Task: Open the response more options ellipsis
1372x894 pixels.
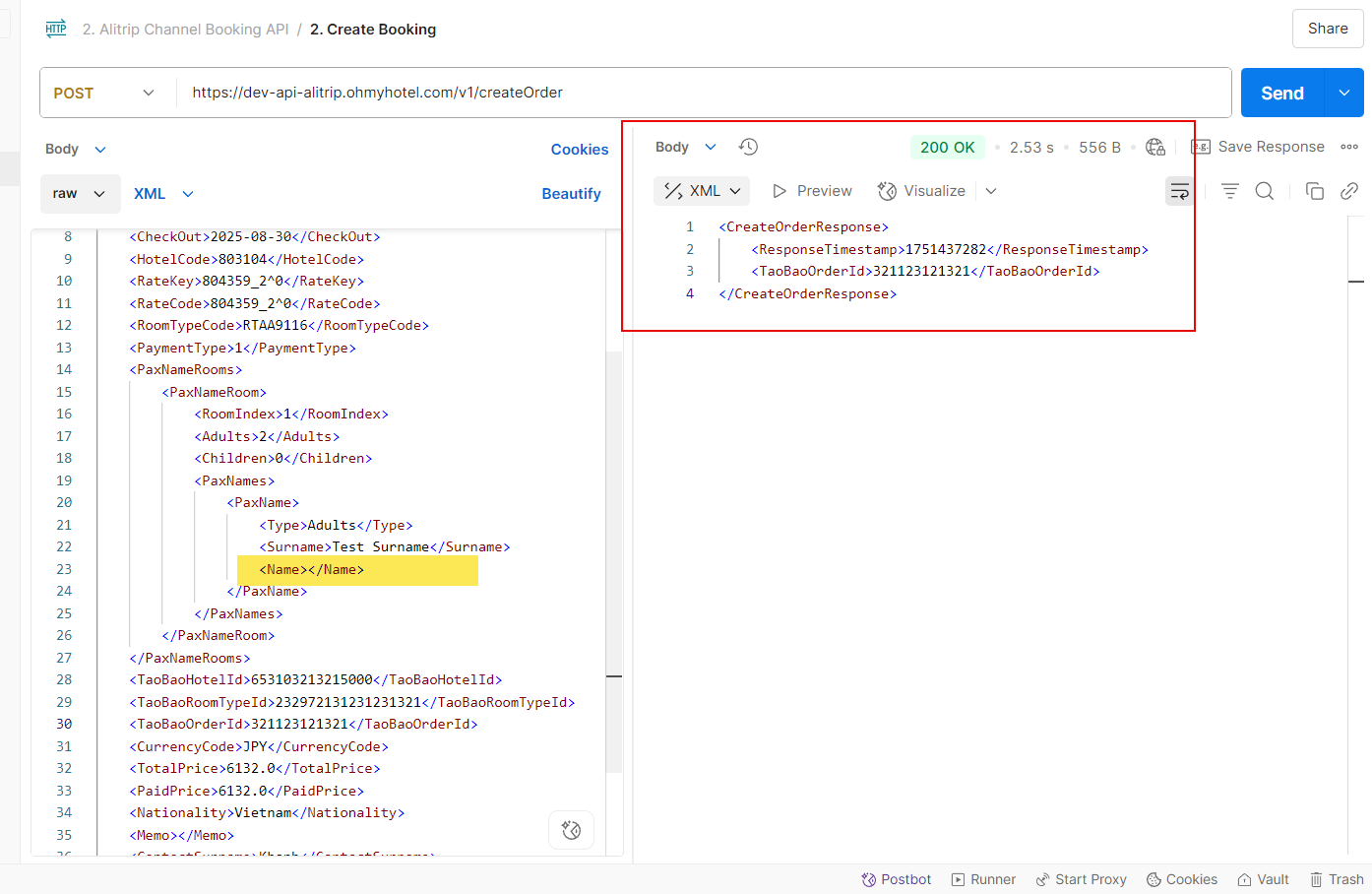Action: (x=1349, y=147)
